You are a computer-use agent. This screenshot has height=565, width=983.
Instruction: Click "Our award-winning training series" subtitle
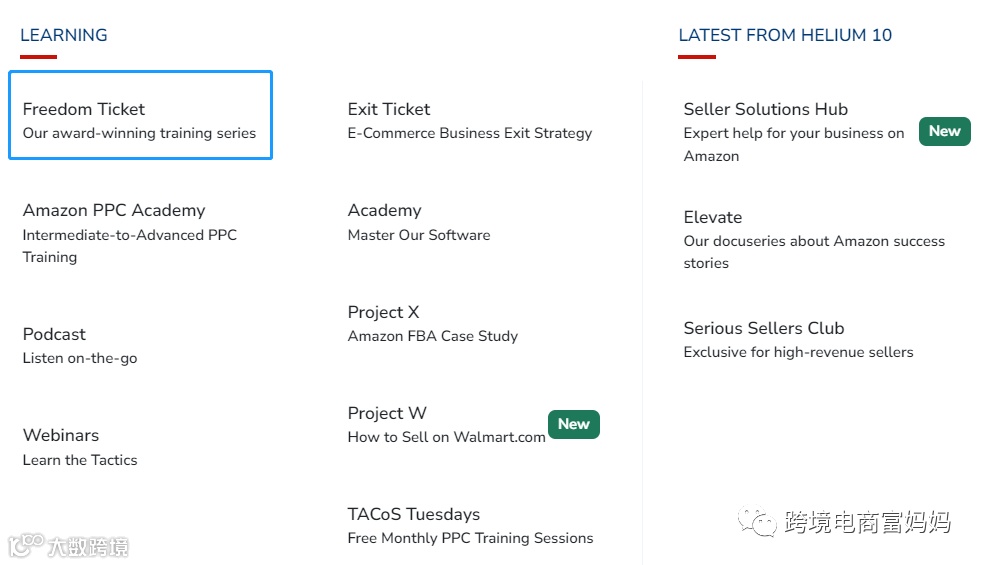coord(139,133)
